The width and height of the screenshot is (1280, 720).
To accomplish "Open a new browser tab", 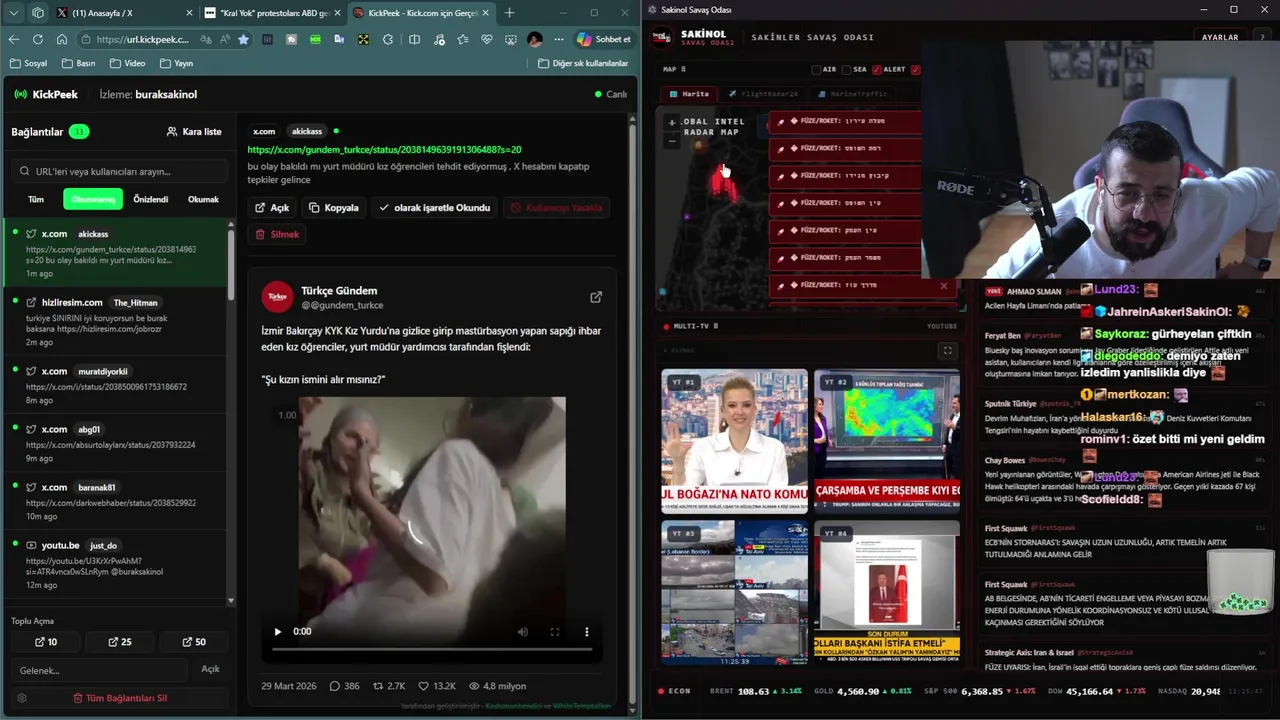I will pyautogui.click(x=509, y=13).
